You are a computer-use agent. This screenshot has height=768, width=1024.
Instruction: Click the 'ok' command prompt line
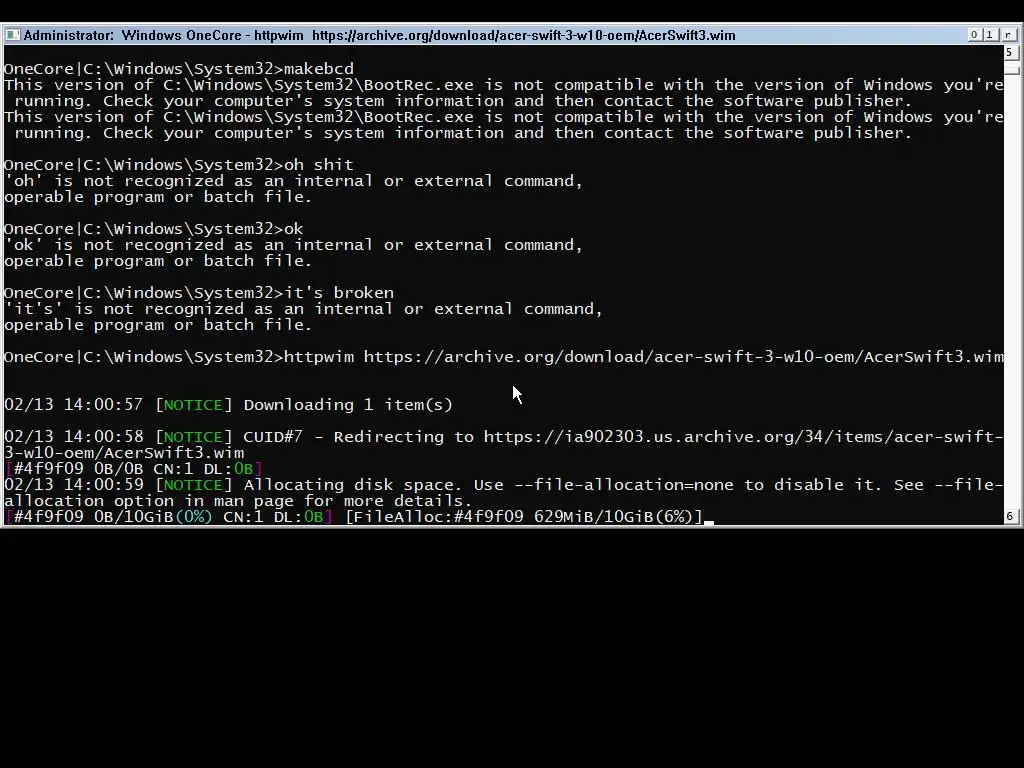153,229
